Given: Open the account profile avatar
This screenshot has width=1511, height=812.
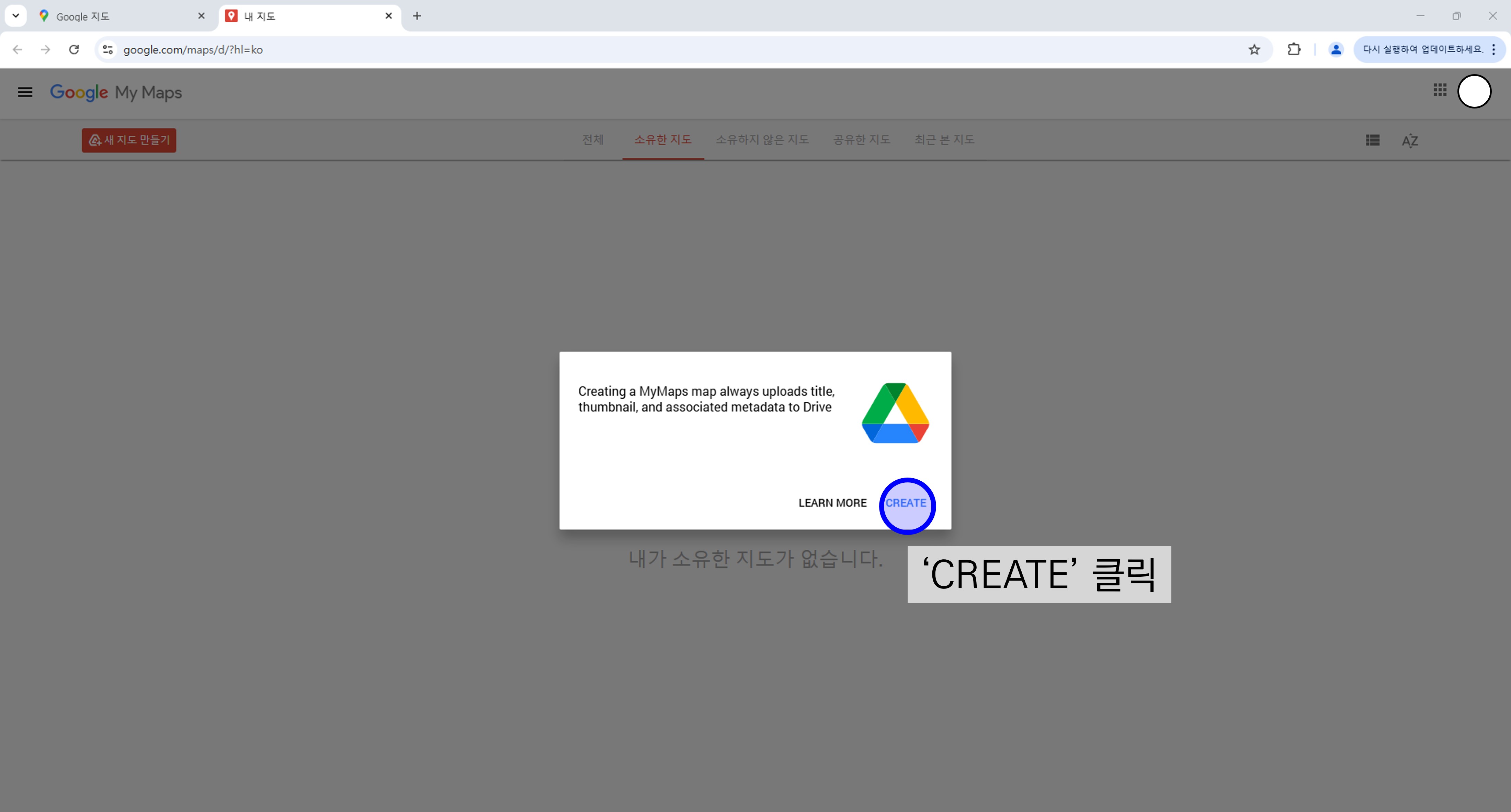Looking at the screenshot, I should [x=1474, y=91].
